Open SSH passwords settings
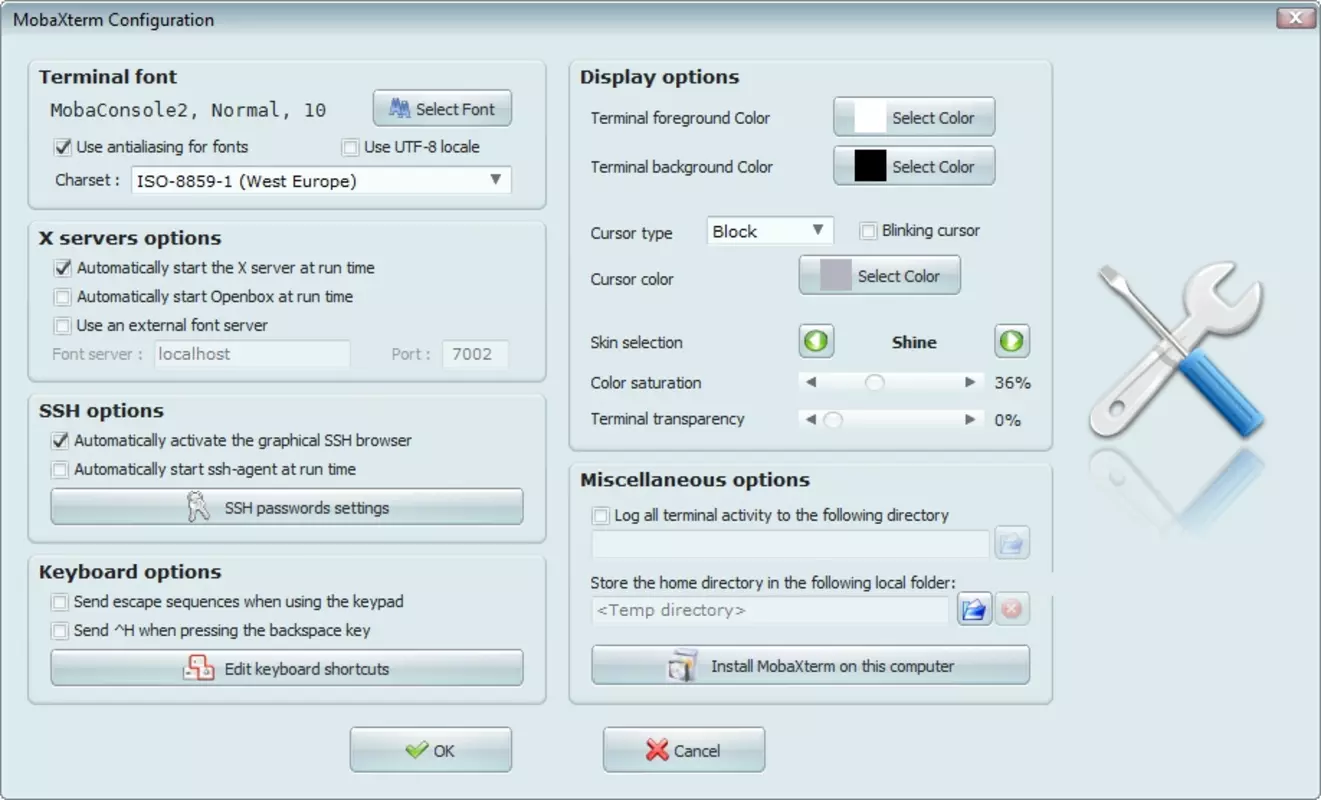This screenshot has height=800, width=1321. click(x=287, y=507)
